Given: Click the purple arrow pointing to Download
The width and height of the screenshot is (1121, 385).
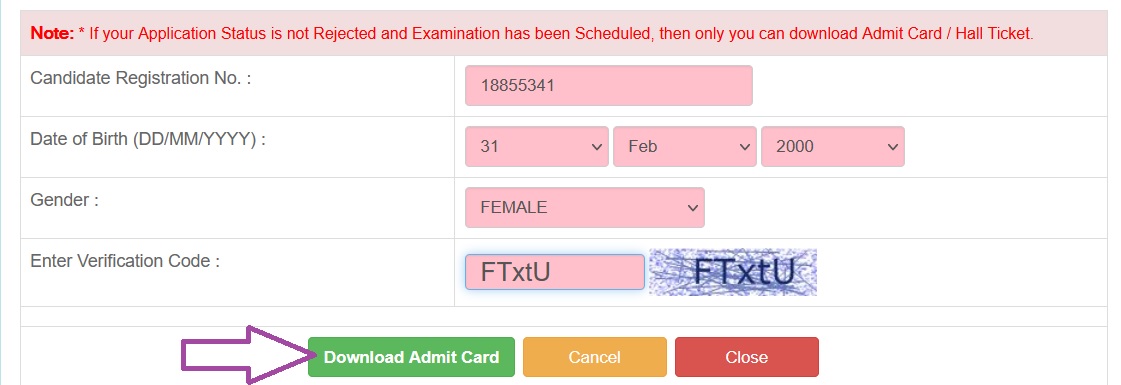Looking at the screenshot, I should (x=247, y=355).
